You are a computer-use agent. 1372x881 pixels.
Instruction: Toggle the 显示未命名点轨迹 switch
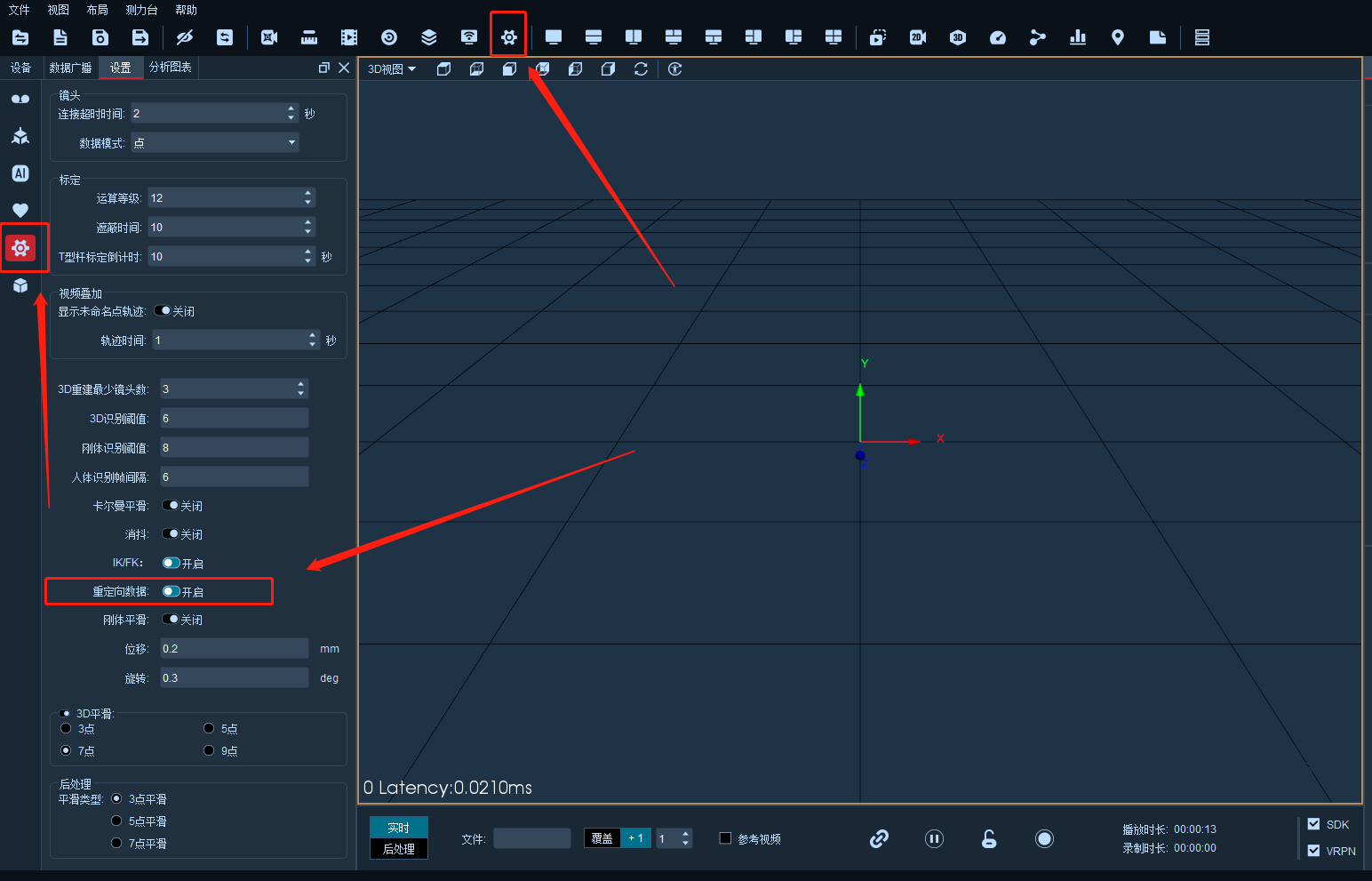point(163,310)
